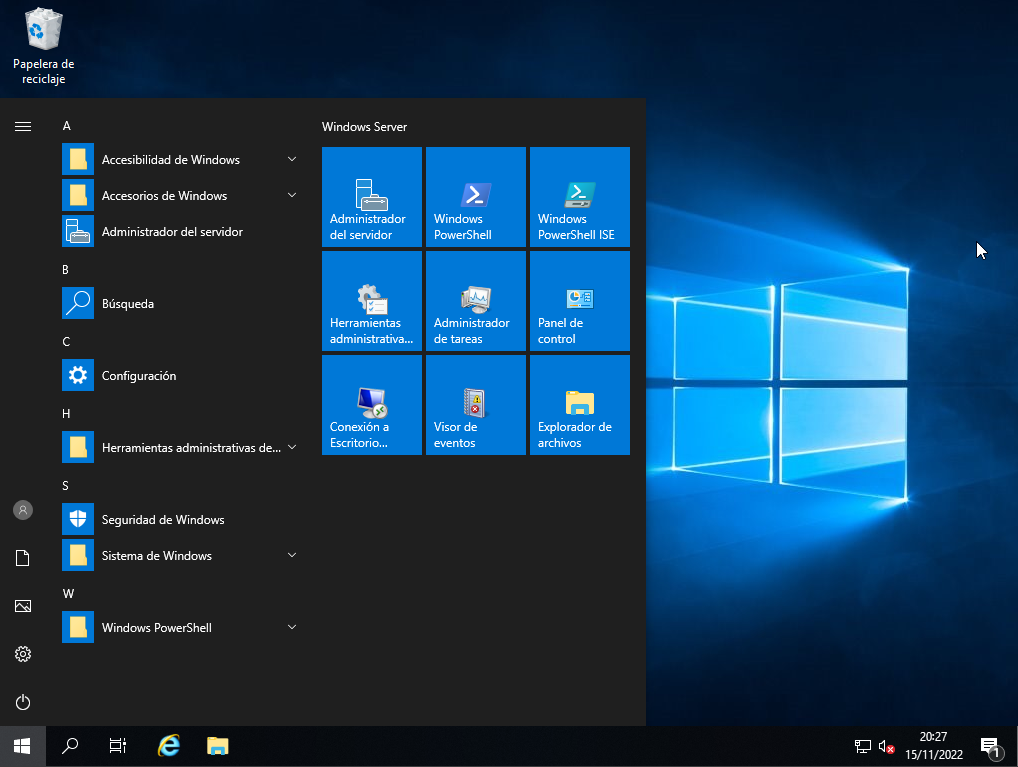Click the network icon in the system tray
Image resolution: width=1018 pixels, height=767 pixels.
[x=863, y=746]
